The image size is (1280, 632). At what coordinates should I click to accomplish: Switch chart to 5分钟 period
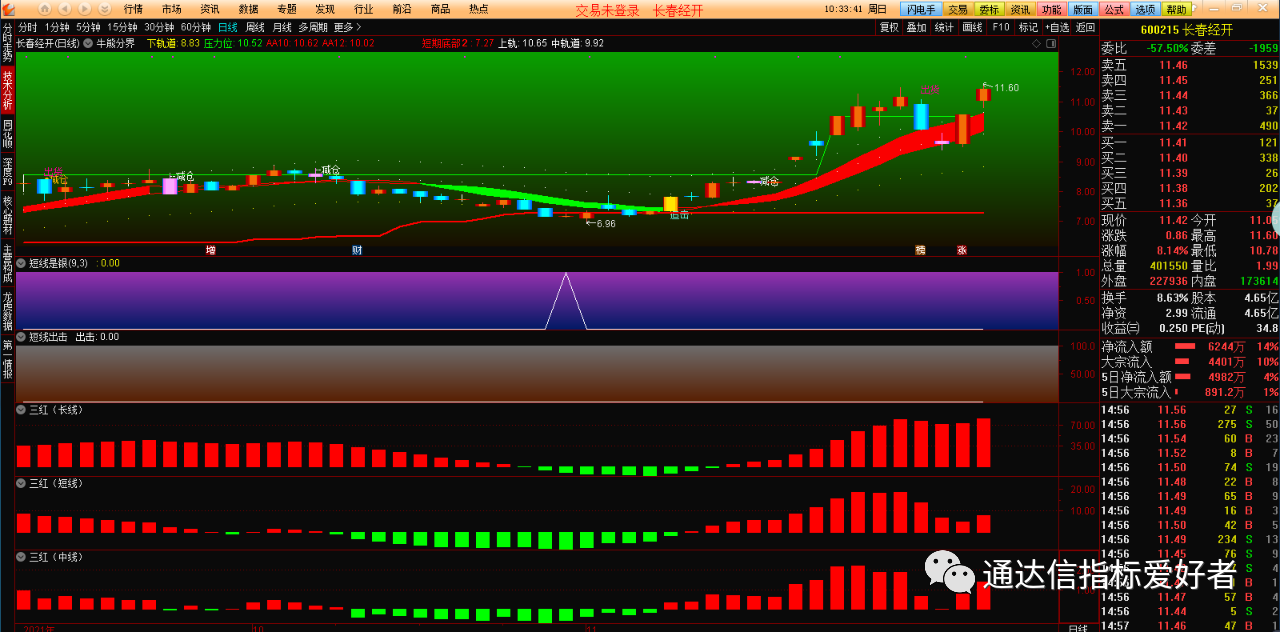(x=88, y=27)
